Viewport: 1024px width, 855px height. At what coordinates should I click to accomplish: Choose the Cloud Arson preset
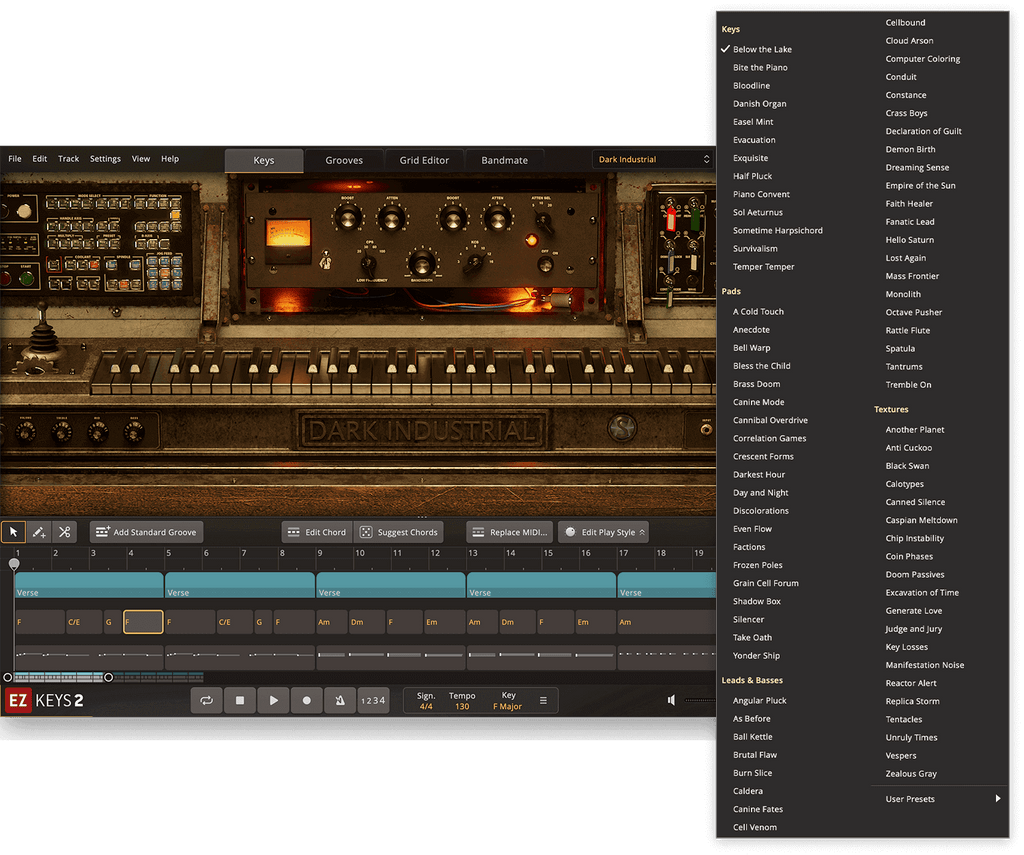click(909, 40)
